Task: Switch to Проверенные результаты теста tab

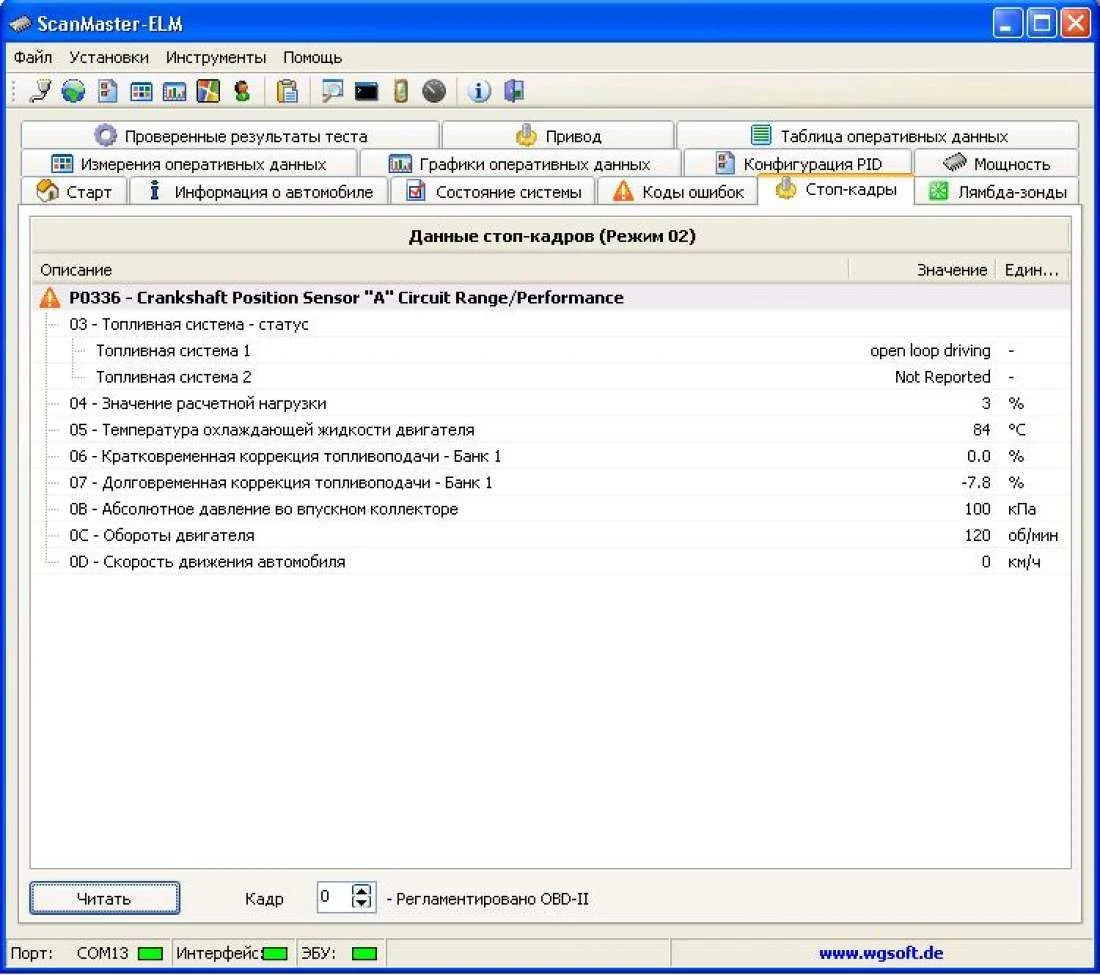Action: 230,135
